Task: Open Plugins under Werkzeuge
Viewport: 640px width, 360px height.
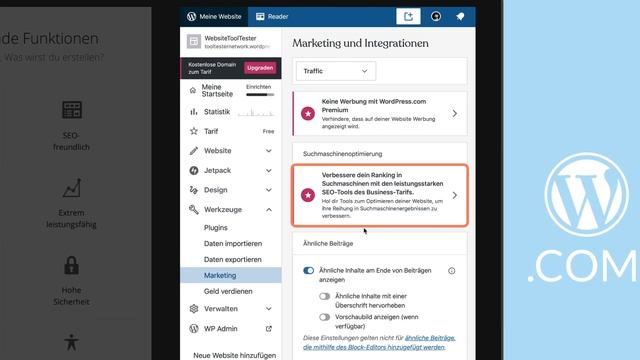Action: pos(216,227)
